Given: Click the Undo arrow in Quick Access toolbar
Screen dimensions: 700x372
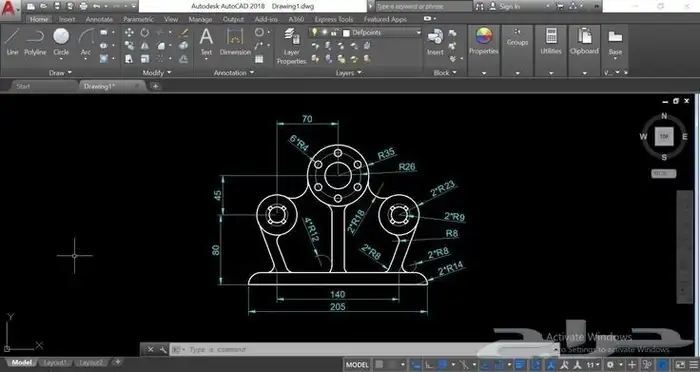Looking at the screenshot, I should pos(96,6).
